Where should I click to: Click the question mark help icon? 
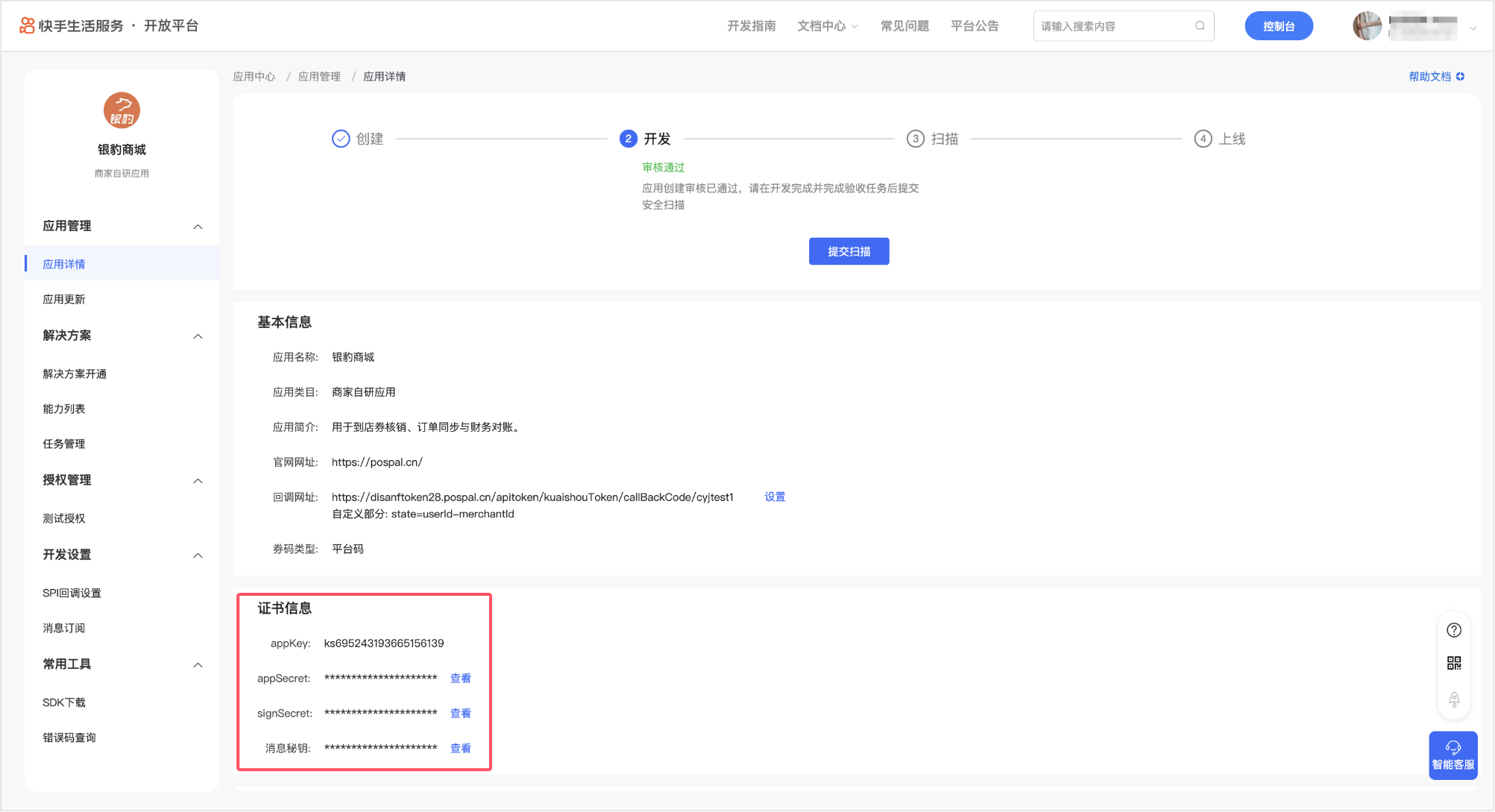point(1453,630)
